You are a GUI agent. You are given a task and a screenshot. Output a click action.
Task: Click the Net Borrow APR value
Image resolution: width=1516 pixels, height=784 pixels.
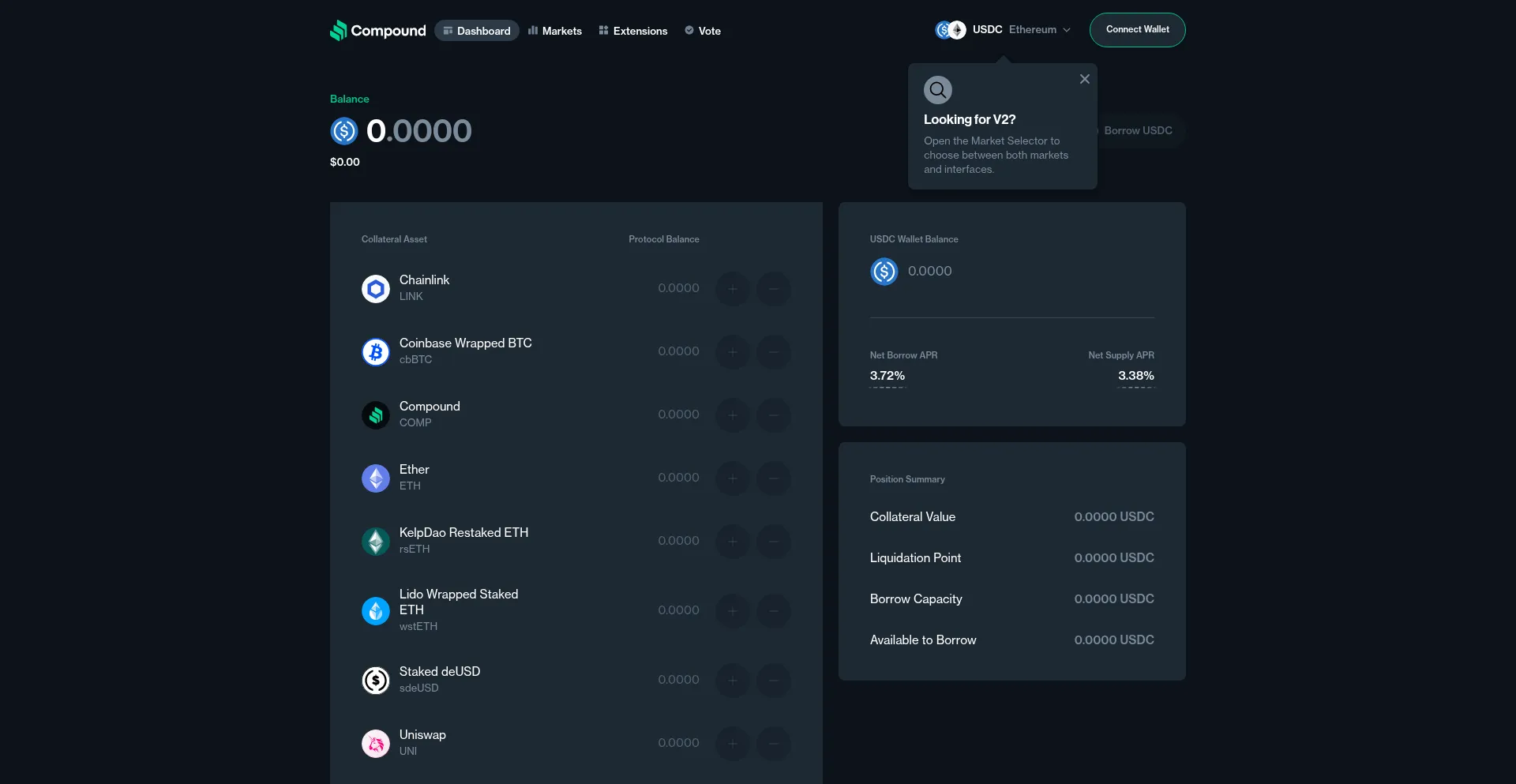(887, 376)
